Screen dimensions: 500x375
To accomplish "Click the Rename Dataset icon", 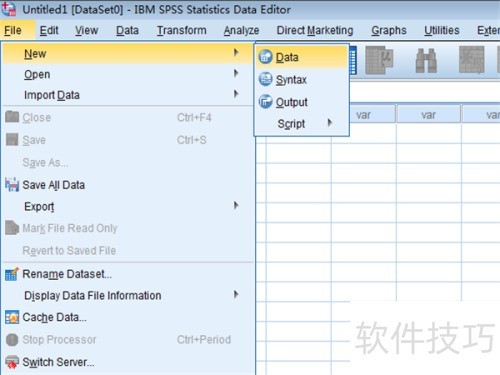I will click(x=12, y=274).
